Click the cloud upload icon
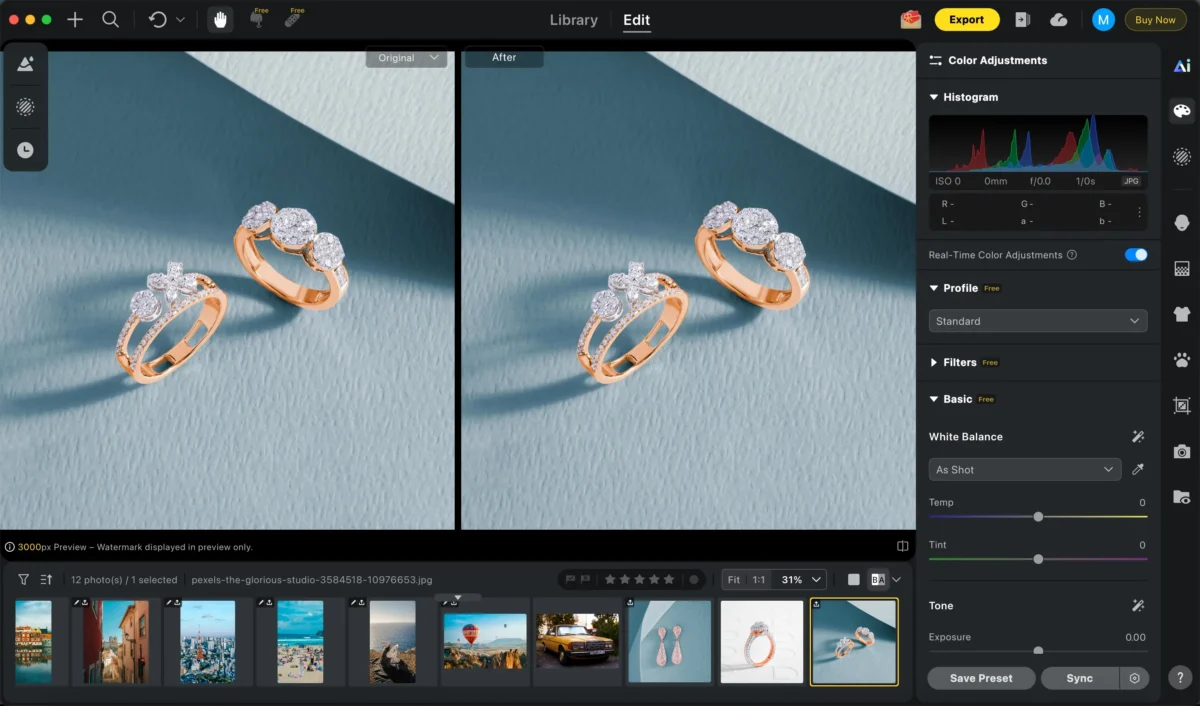Image resolution: width=1200 pixels, height=706 pixels. [x=1059, y=20]
